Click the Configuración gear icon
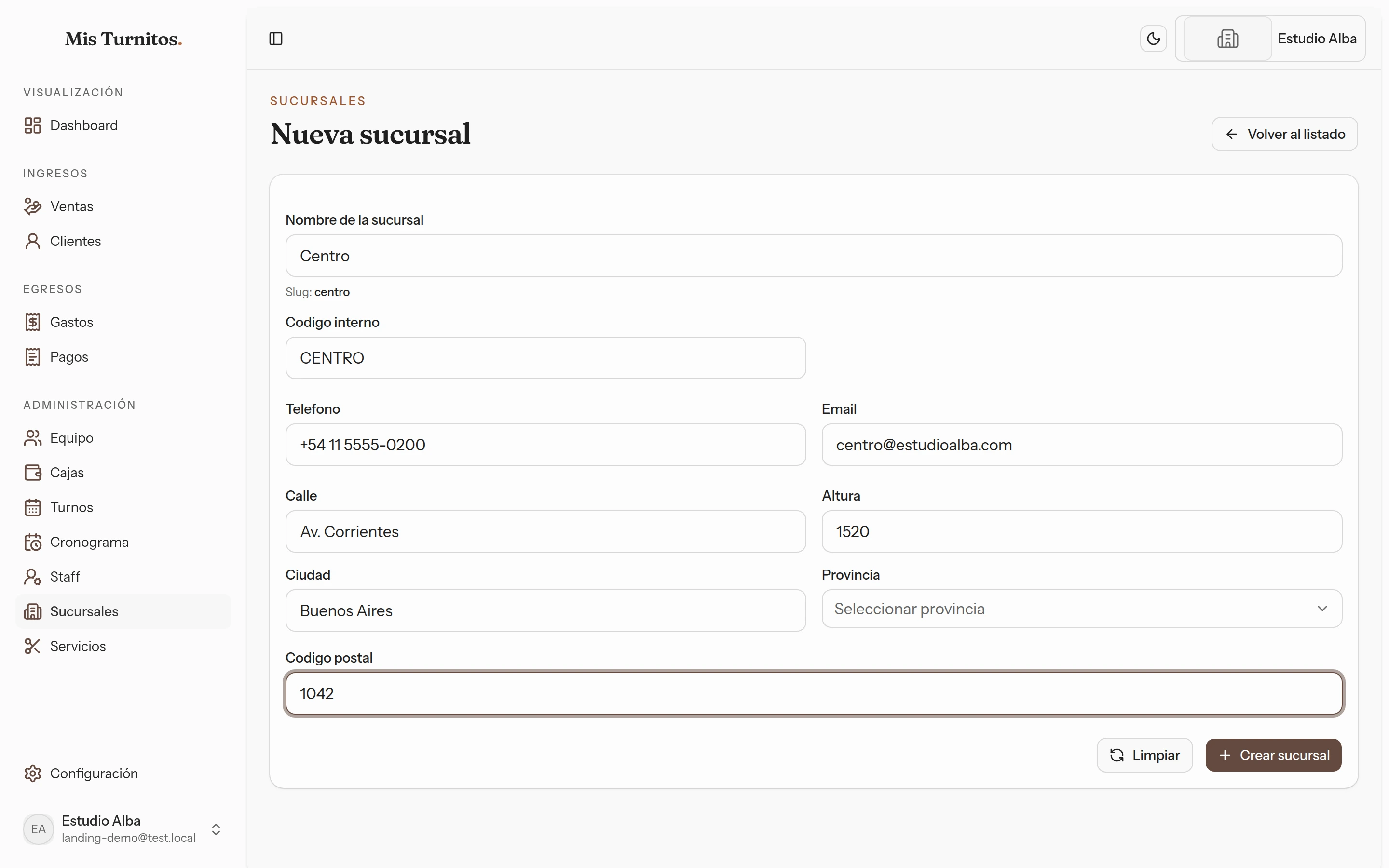This screenshot has height=868, width=1389. coord(33,773)
